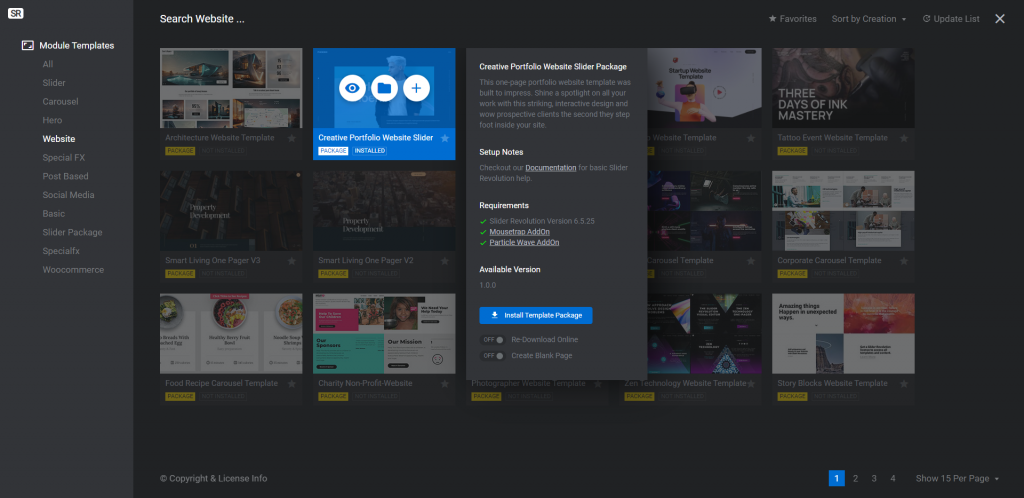Open the Mousetrap AddOn link
Screen dimensions: 1024x498
click(x=520, y=232)
